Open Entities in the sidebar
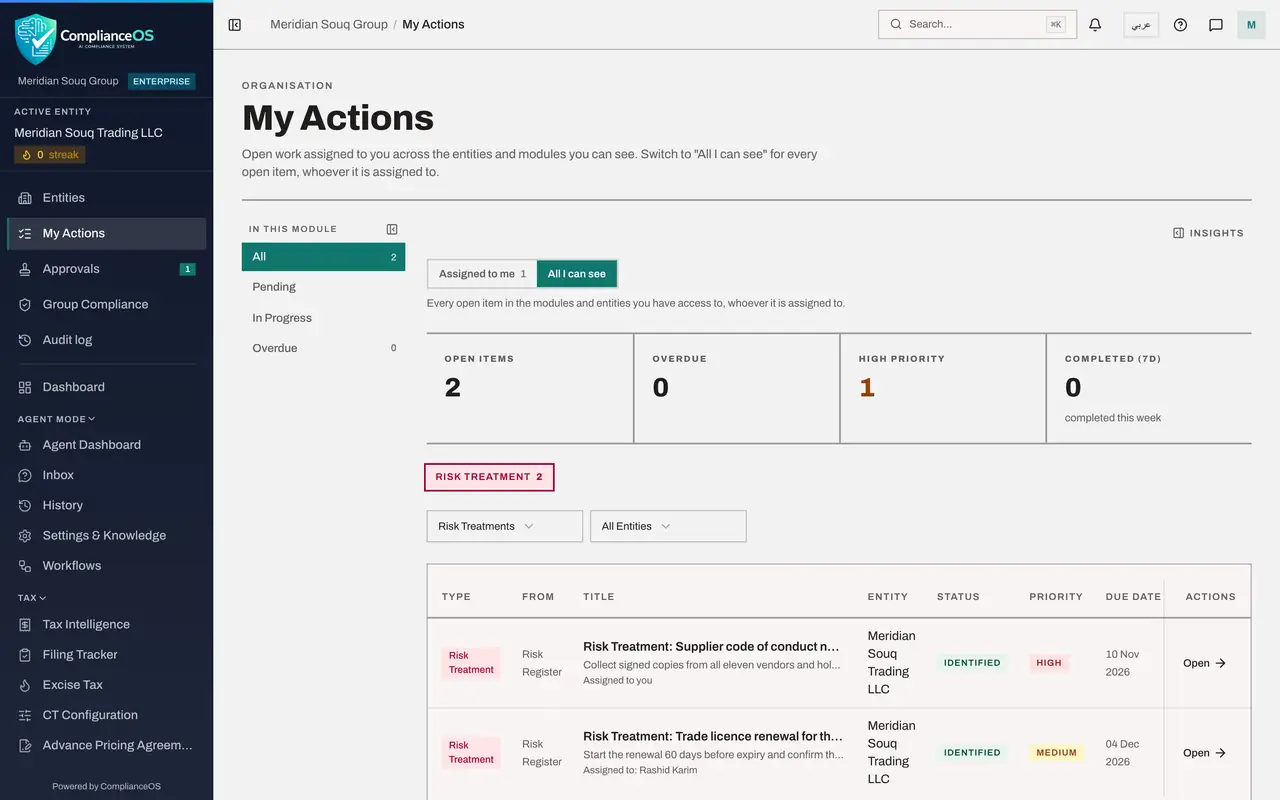Viewport: 1280px width, 800px height. coord(106,198)
